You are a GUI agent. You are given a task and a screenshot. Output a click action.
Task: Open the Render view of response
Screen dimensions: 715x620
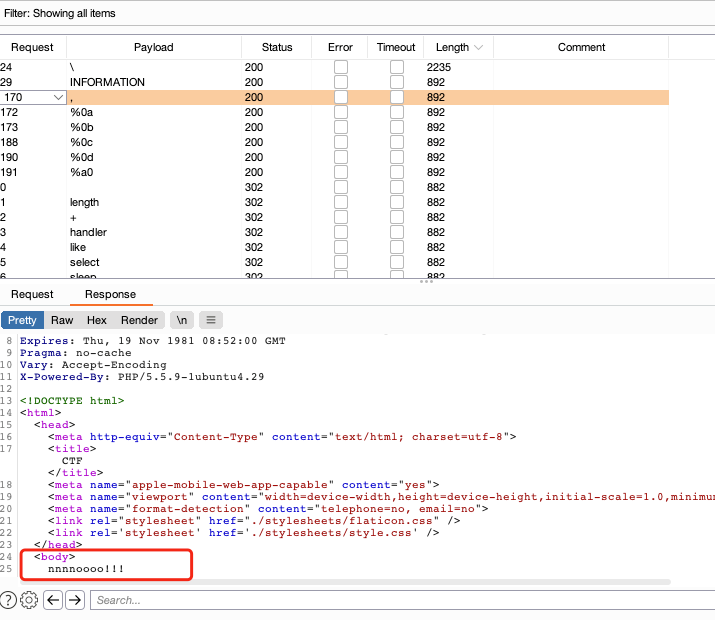tap(139, 320)
